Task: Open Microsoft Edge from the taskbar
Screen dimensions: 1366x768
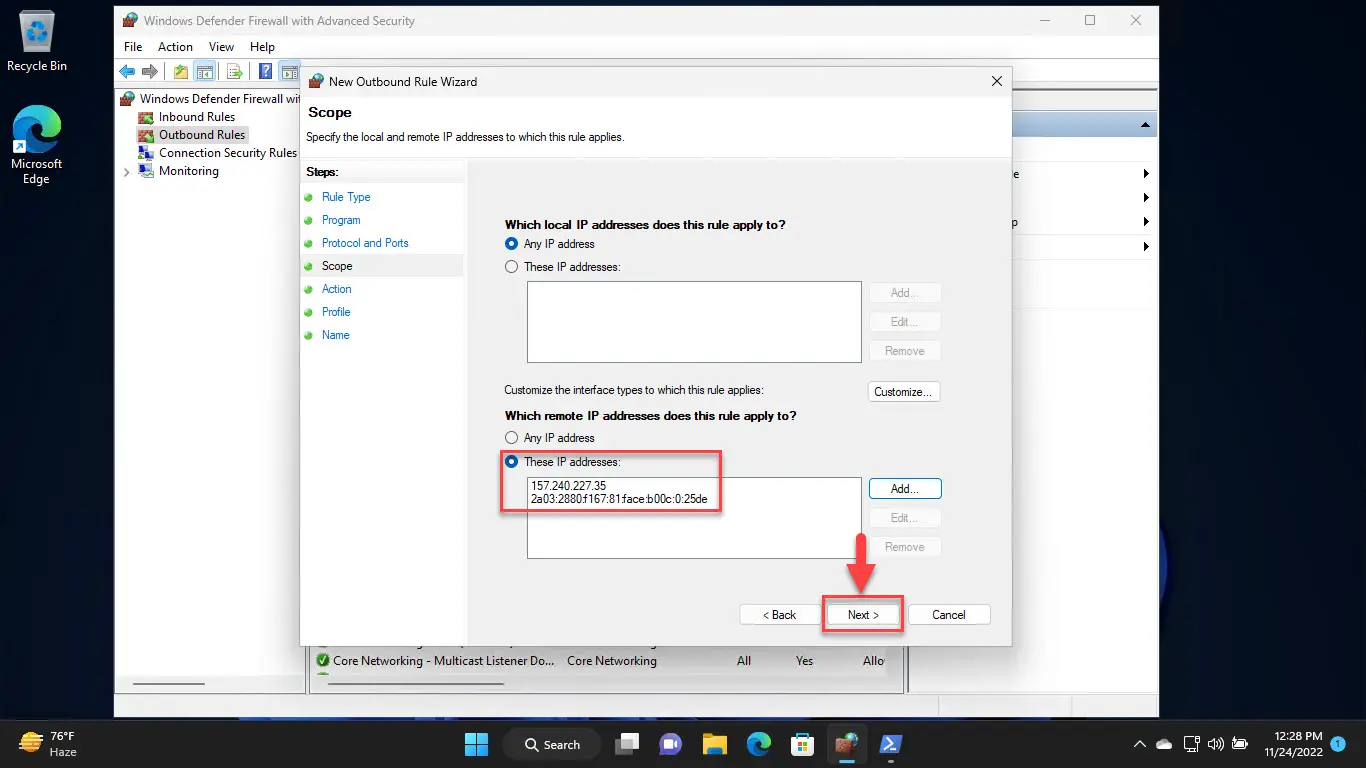Action: (x=758, y=744)
